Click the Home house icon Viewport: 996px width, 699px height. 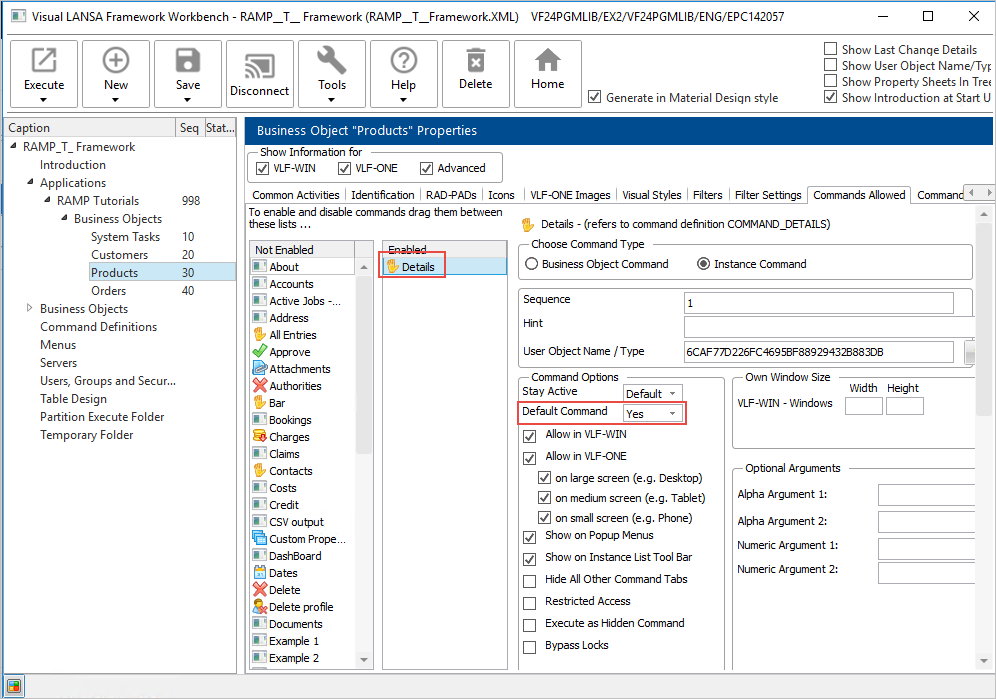548,60
